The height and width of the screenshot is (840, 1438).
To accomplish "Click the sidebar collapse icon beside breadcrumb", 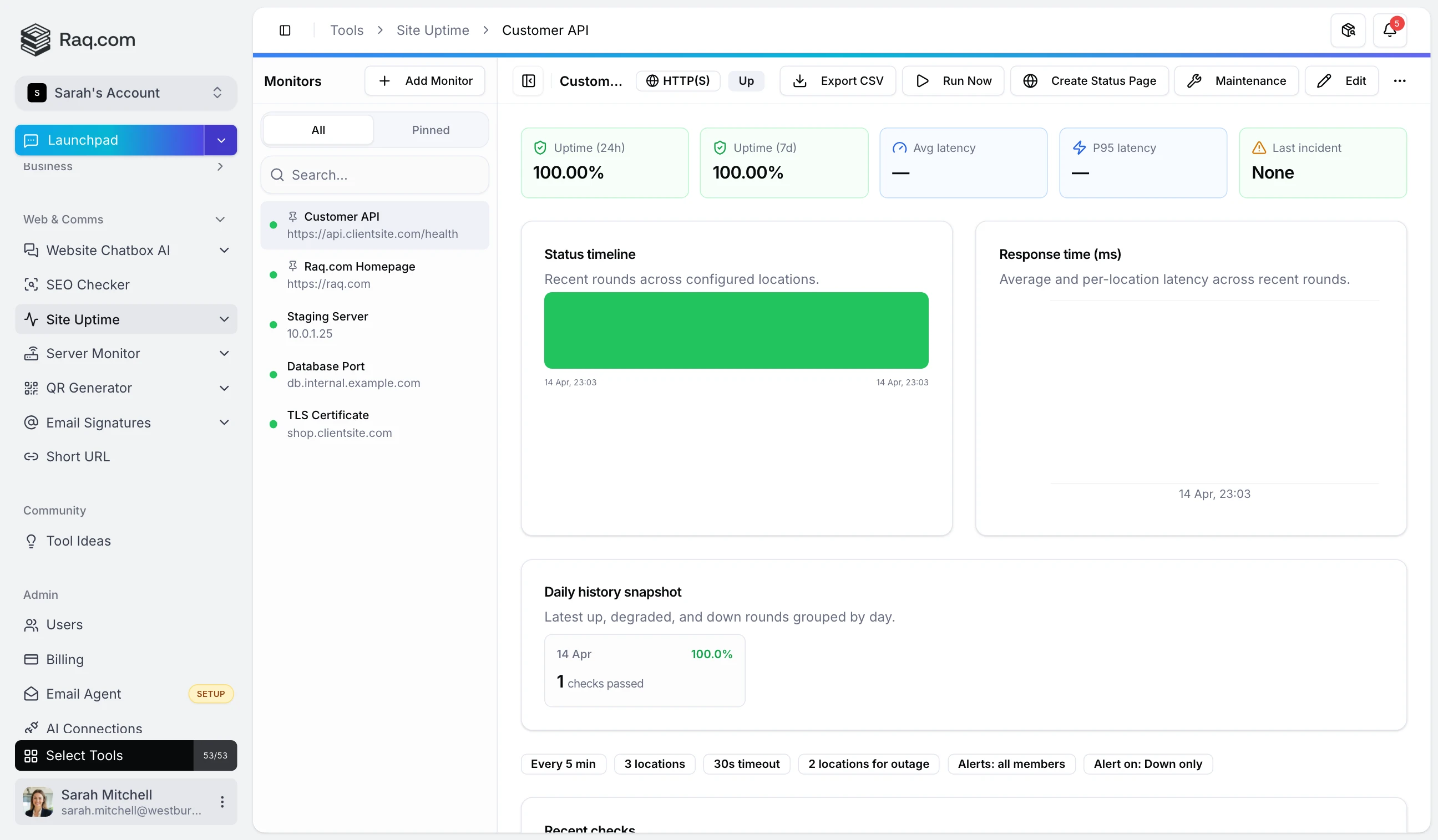I will click(x=285, y=29).
